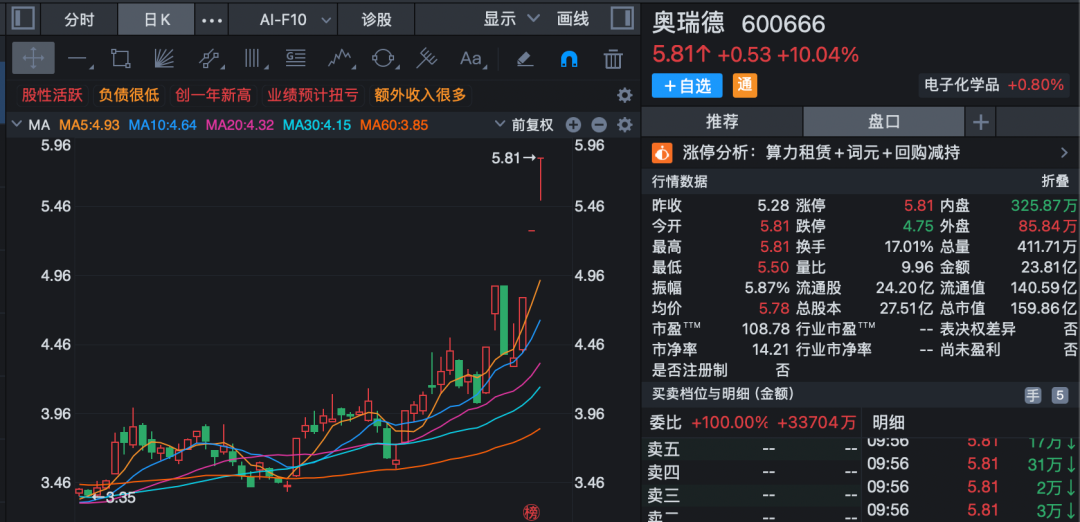Screen dimensions: 1080x522
Task: Click the 卖五 order book row
Action: pyautogui.click(x=751, y=450)
